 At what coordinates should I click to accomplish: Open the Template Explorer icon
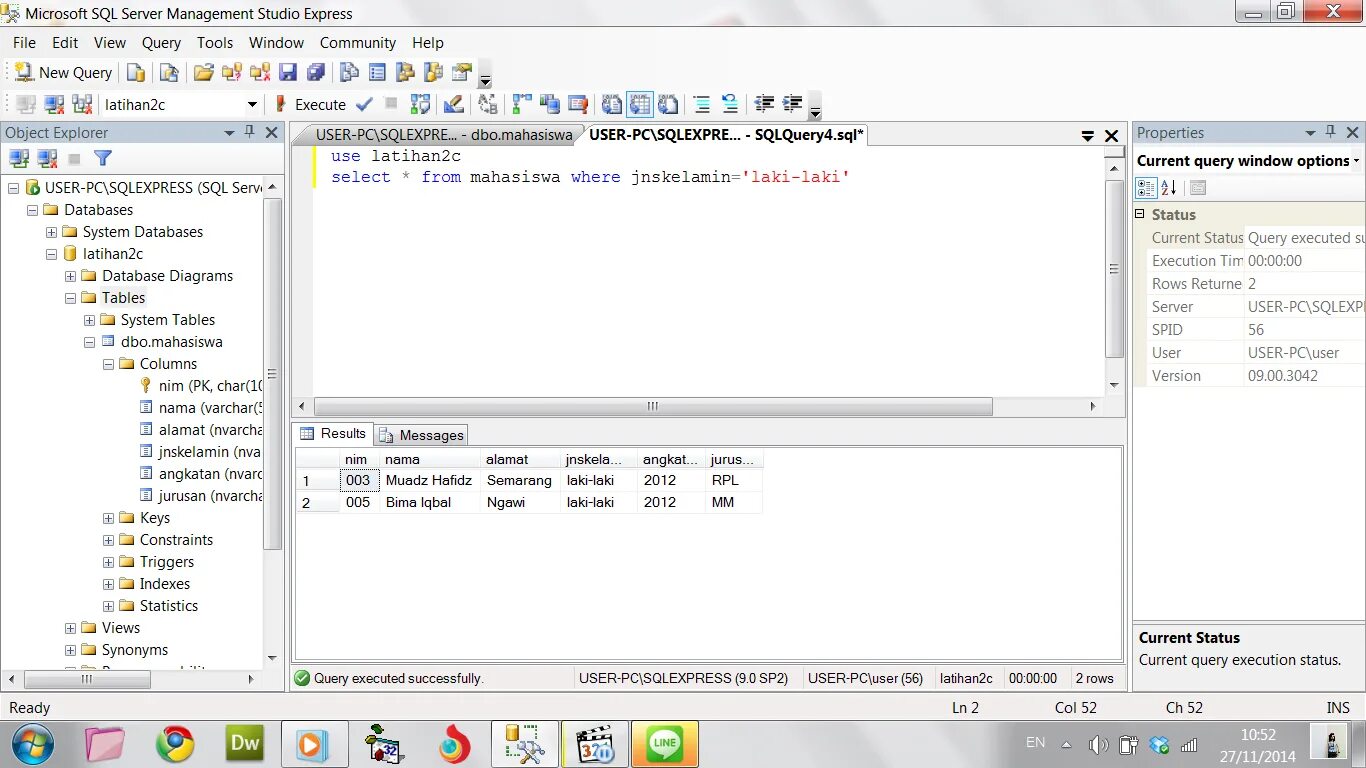pyautogui.click(x=433, y=72)
